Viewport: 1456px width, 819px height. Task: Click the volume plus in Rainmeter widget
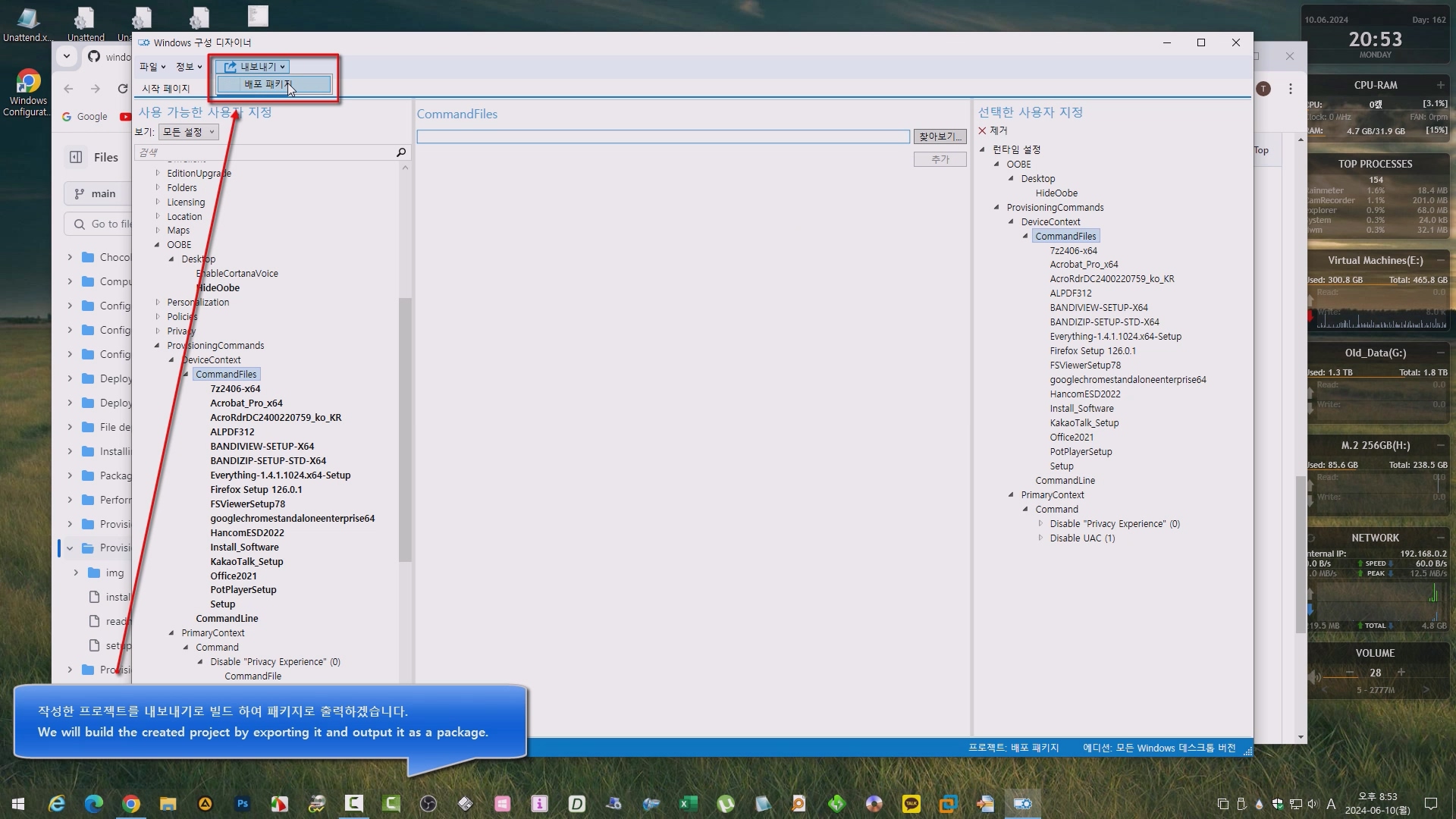point(1401,673)
